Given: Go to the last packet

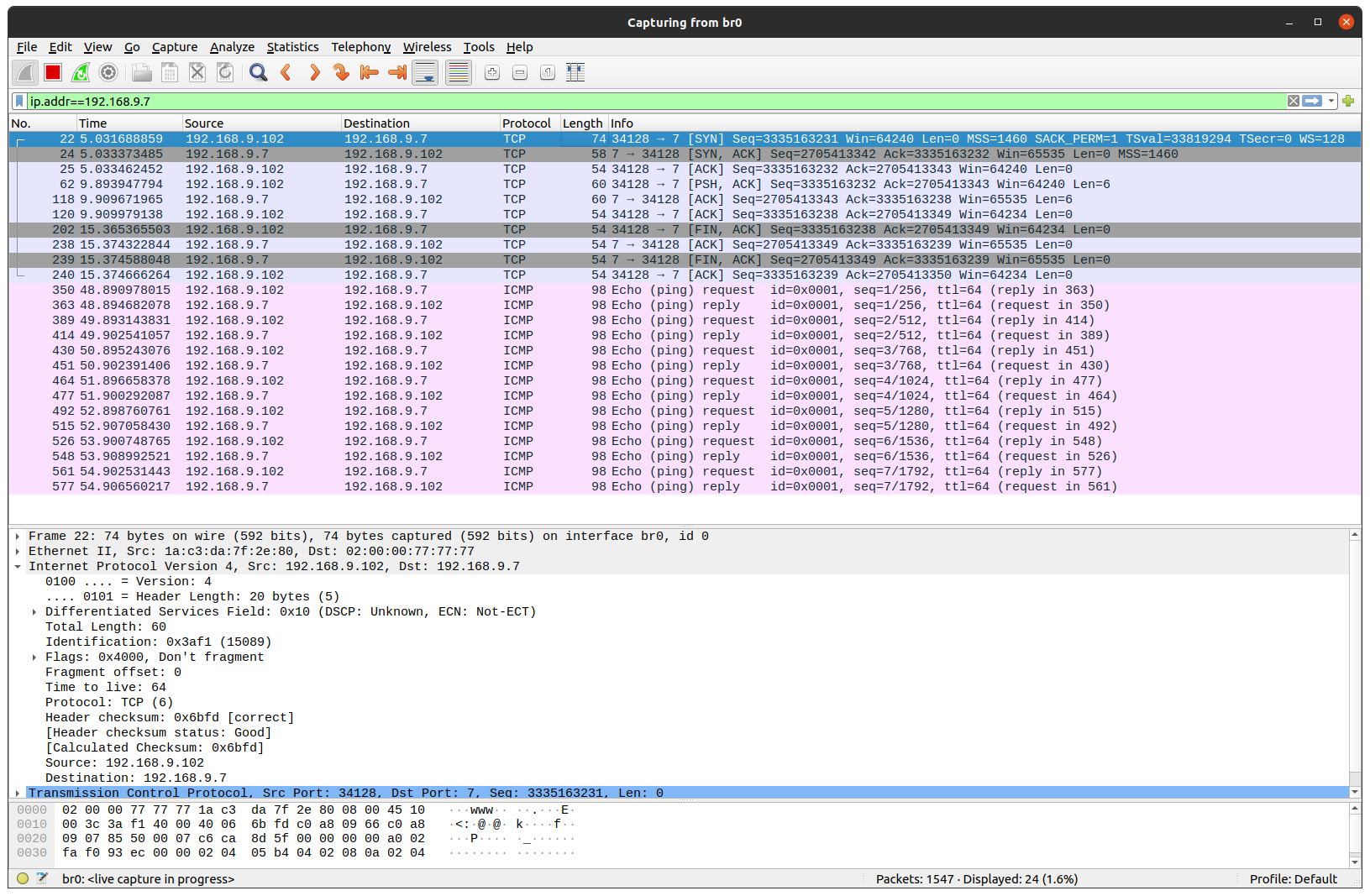Looking at the screenshot, I should coord(396,72).
